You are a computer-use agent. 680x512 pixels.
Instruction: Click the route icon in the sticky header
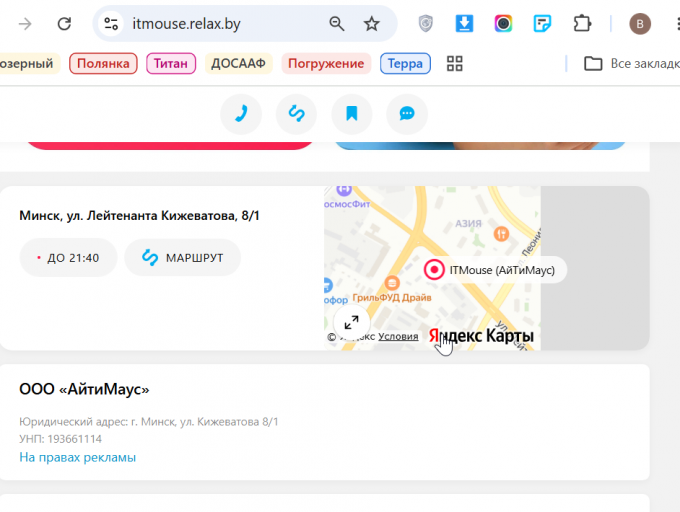pos(297,114)
